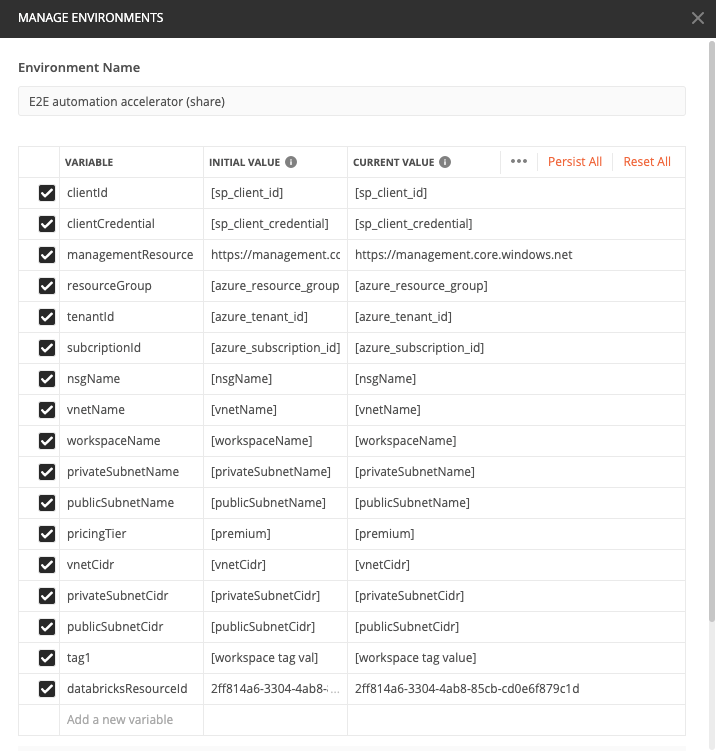Disable the workspaceName variable

(47, 441)
